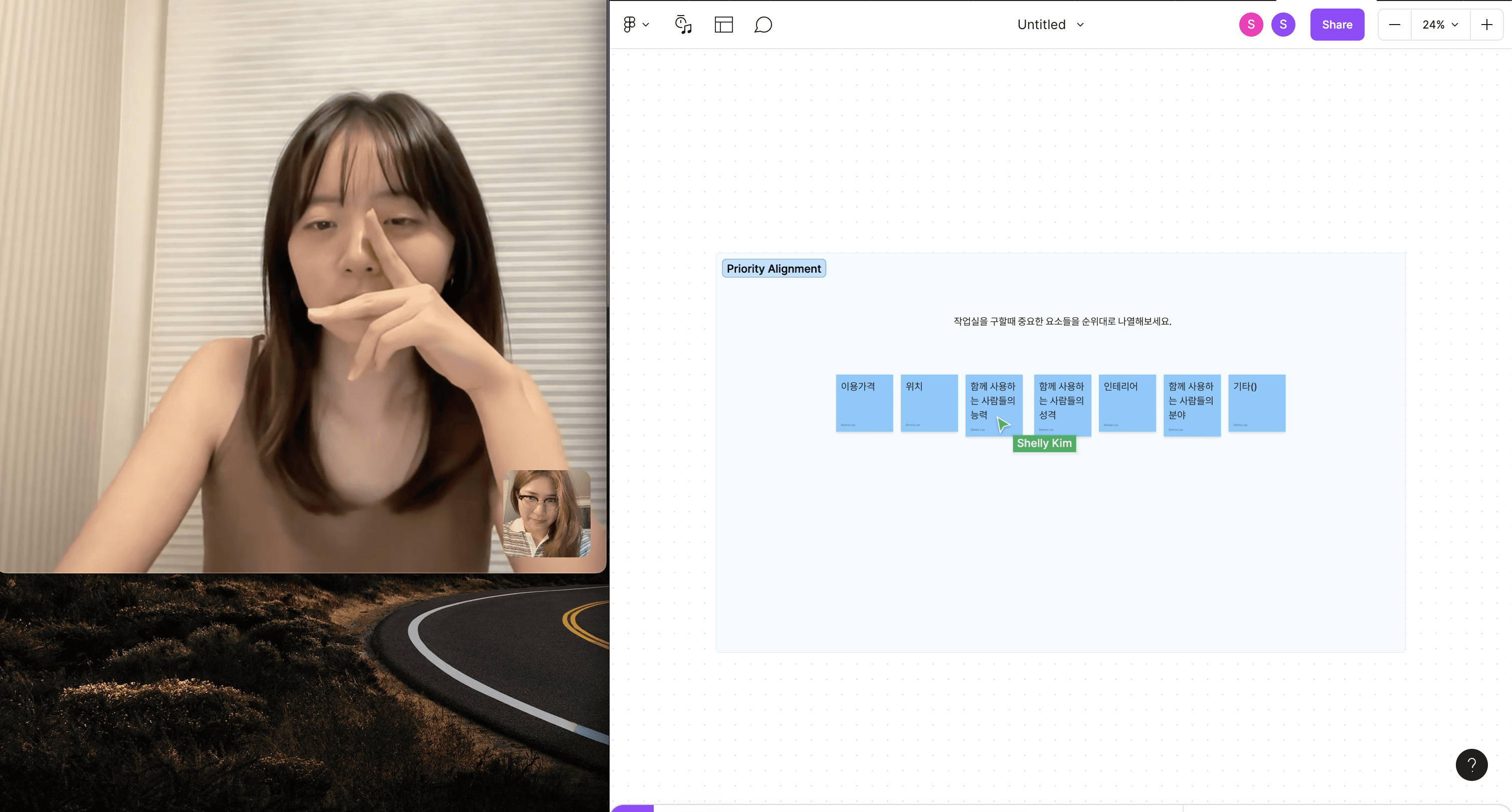1512x812 pixels.
Task: Expand the 24% zoom level dropdown
Action: tap(1440, 25)
